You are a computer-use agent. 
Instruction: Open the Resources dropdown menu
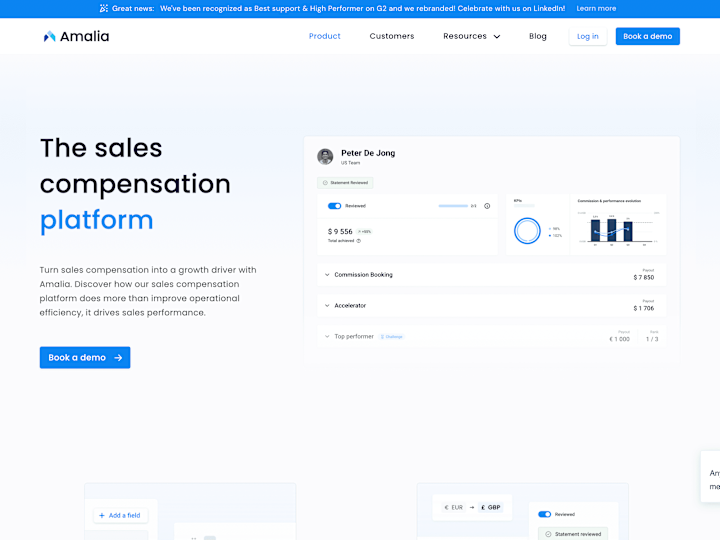(472, 36)
